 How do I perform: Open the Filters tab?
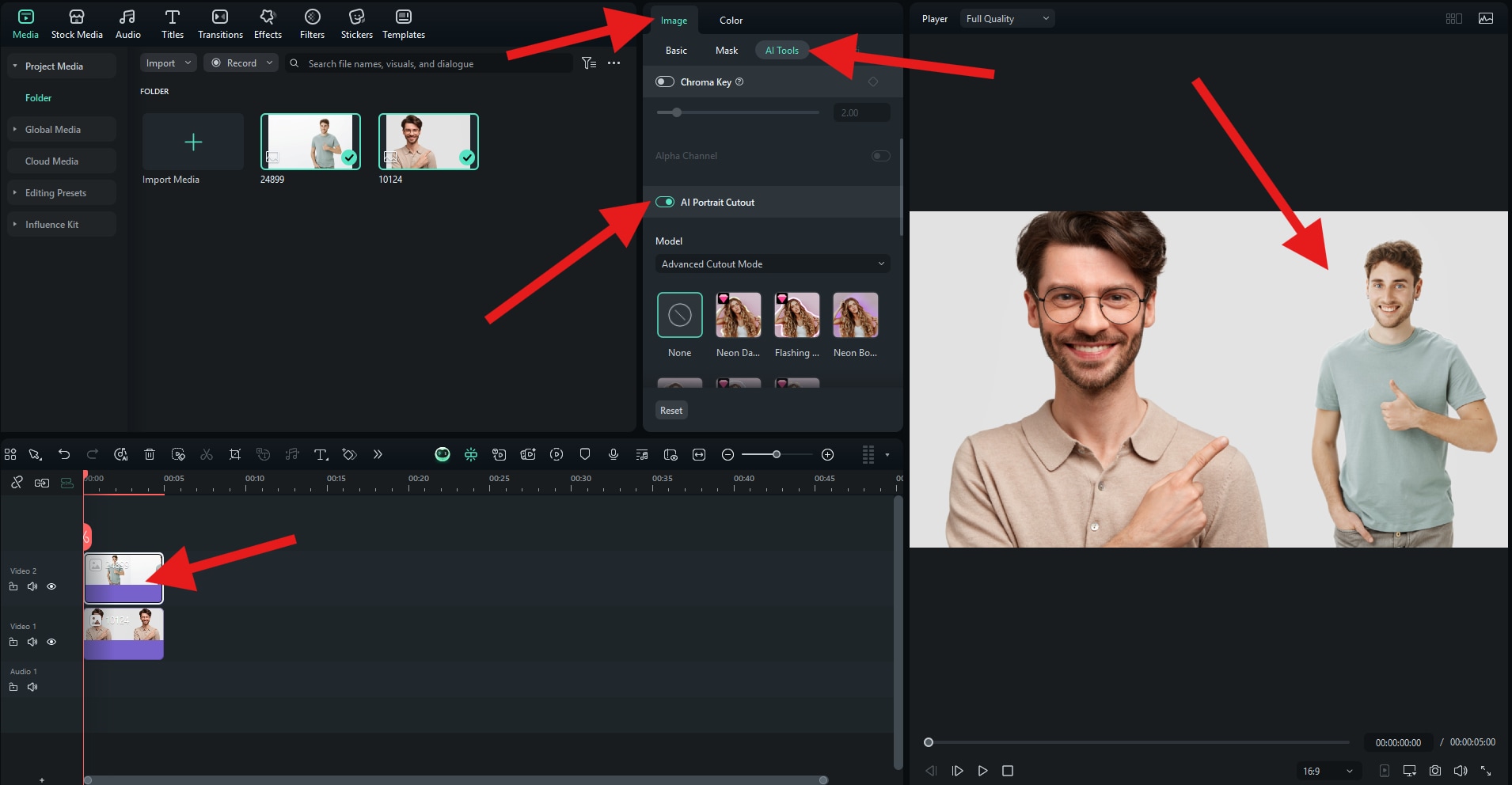(x=312, y=24)
